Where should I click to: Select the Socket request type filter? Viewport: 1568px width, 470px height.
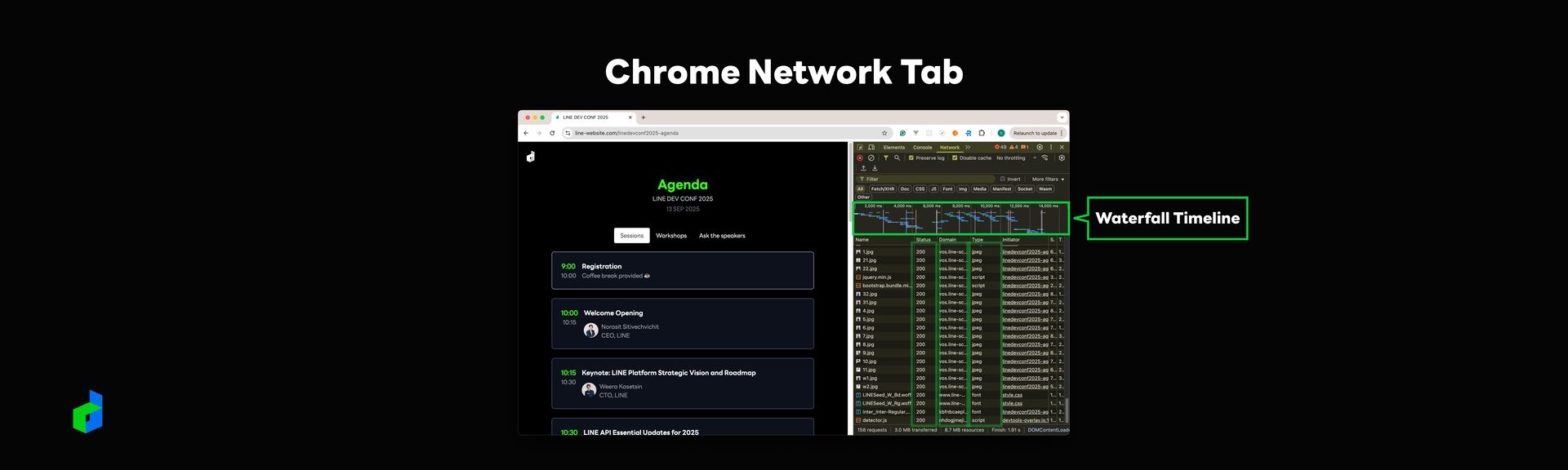pyautogui.click(x=1025, y=188)
